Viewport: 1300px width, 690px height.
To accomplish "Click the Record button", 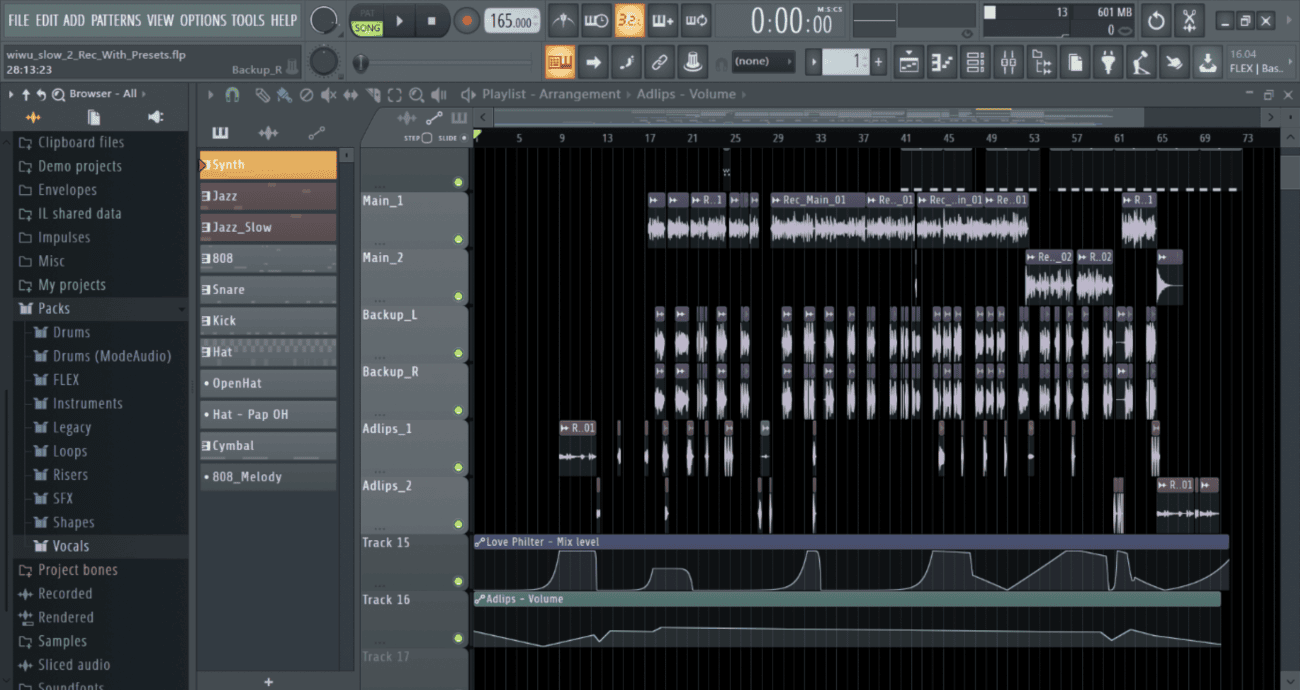I will pyautogui.click(x=466, y=20).
